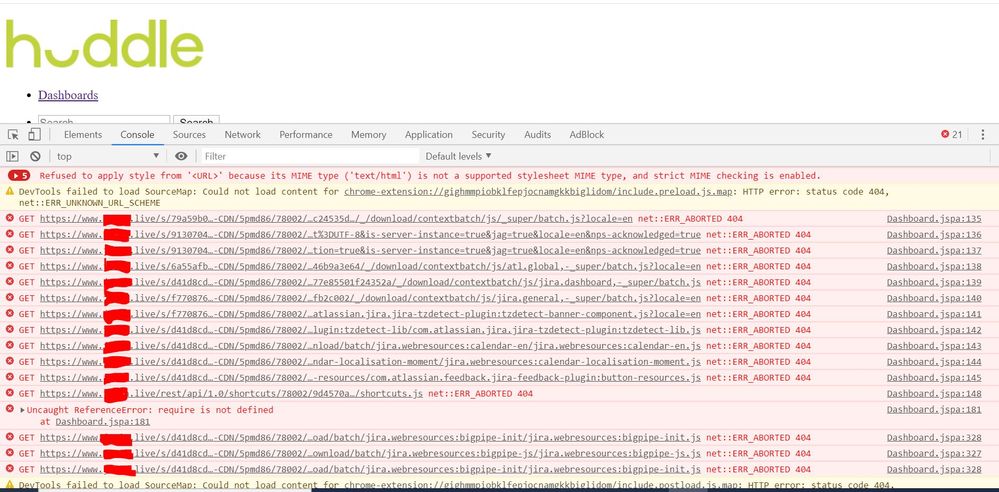The width and height of the screenshot is (999, 492).
Task: Open the Application tab
Action: coord(429,134)
